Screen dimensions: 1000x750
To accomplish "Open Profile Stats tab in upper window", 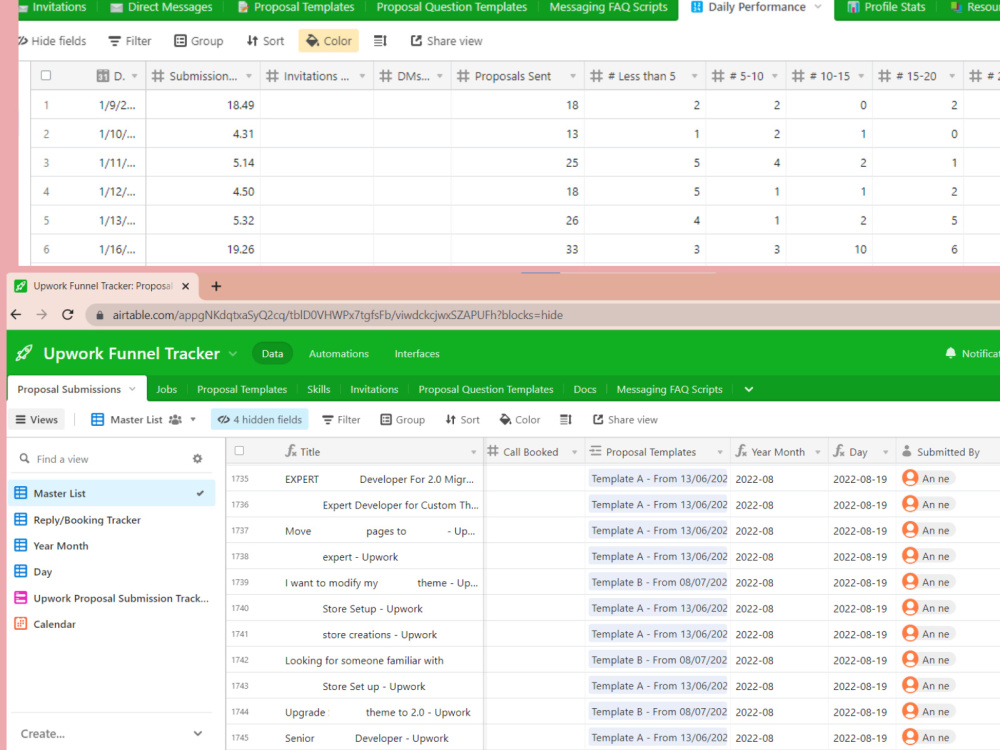I will (x=886, y=7).
